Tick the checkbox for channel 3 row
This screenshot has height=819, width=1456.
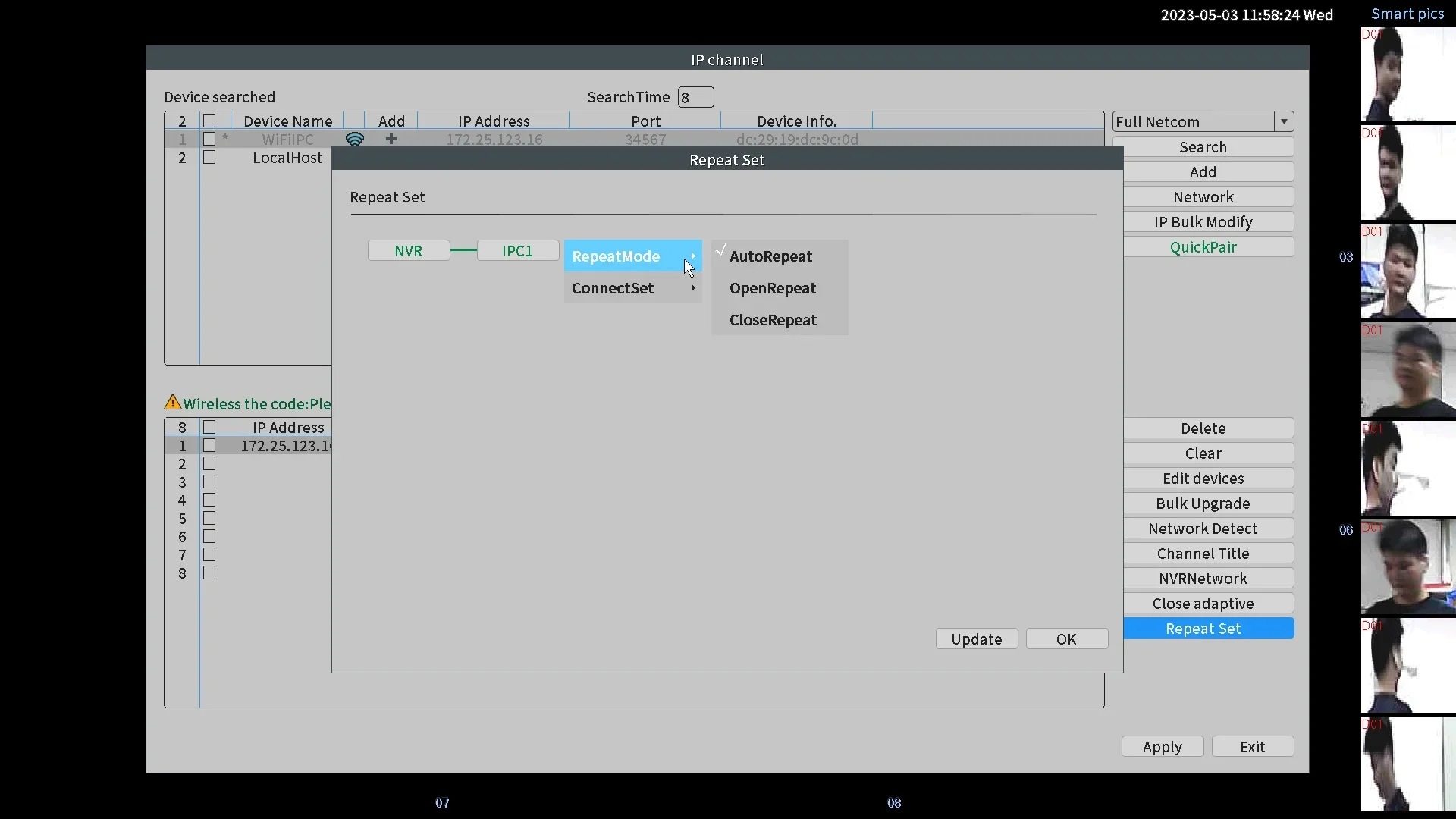209,482
